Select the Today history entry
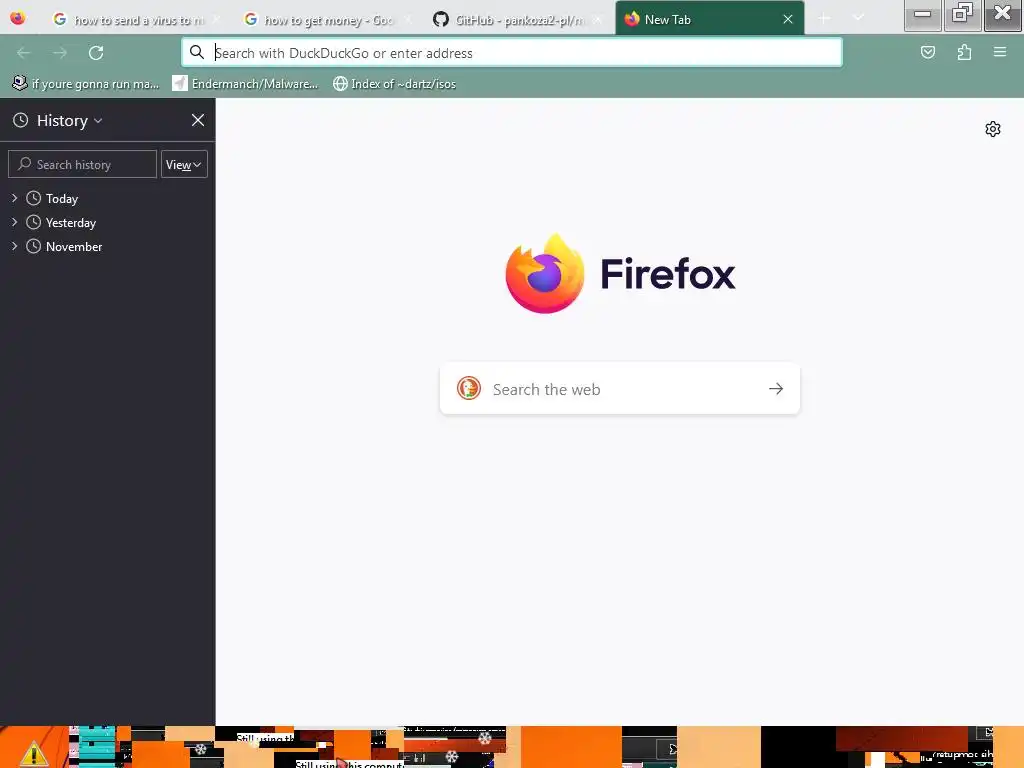Viewport: 1024px width, 768px height. click(61, 199)
